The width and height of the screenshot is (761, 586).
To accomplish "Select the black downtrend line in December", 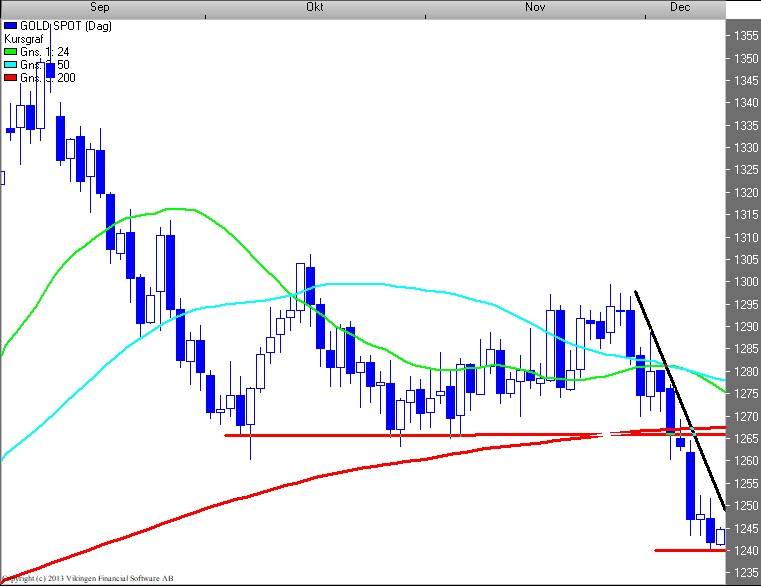I will [x=679, y=400].
